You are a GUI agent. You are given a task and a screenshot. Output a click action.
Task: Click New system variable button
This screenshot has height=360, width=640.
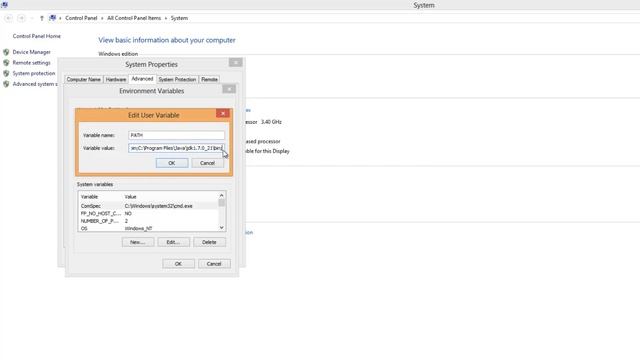(x=138, y=242)
